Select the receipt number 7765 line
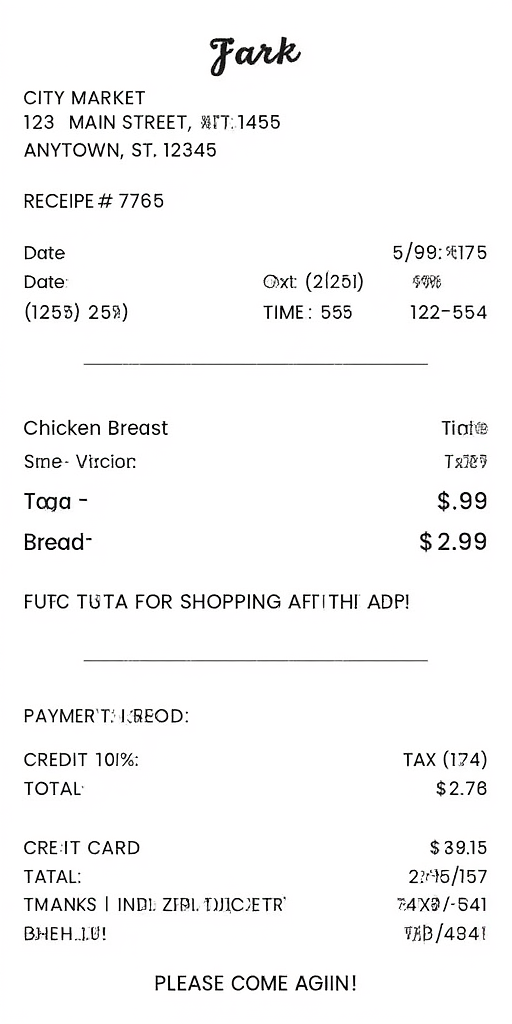 [x=93, y=201]
